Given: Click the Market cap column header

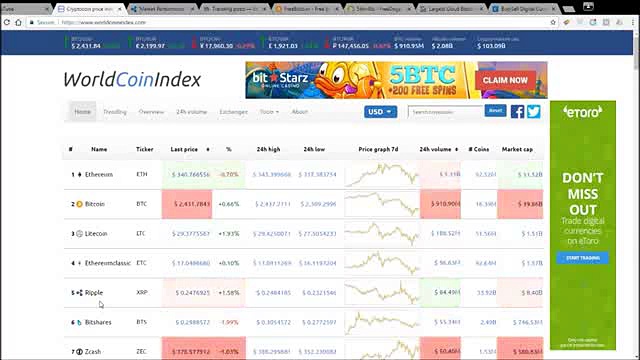Looking at the screenshot, I should coord(517,149).
